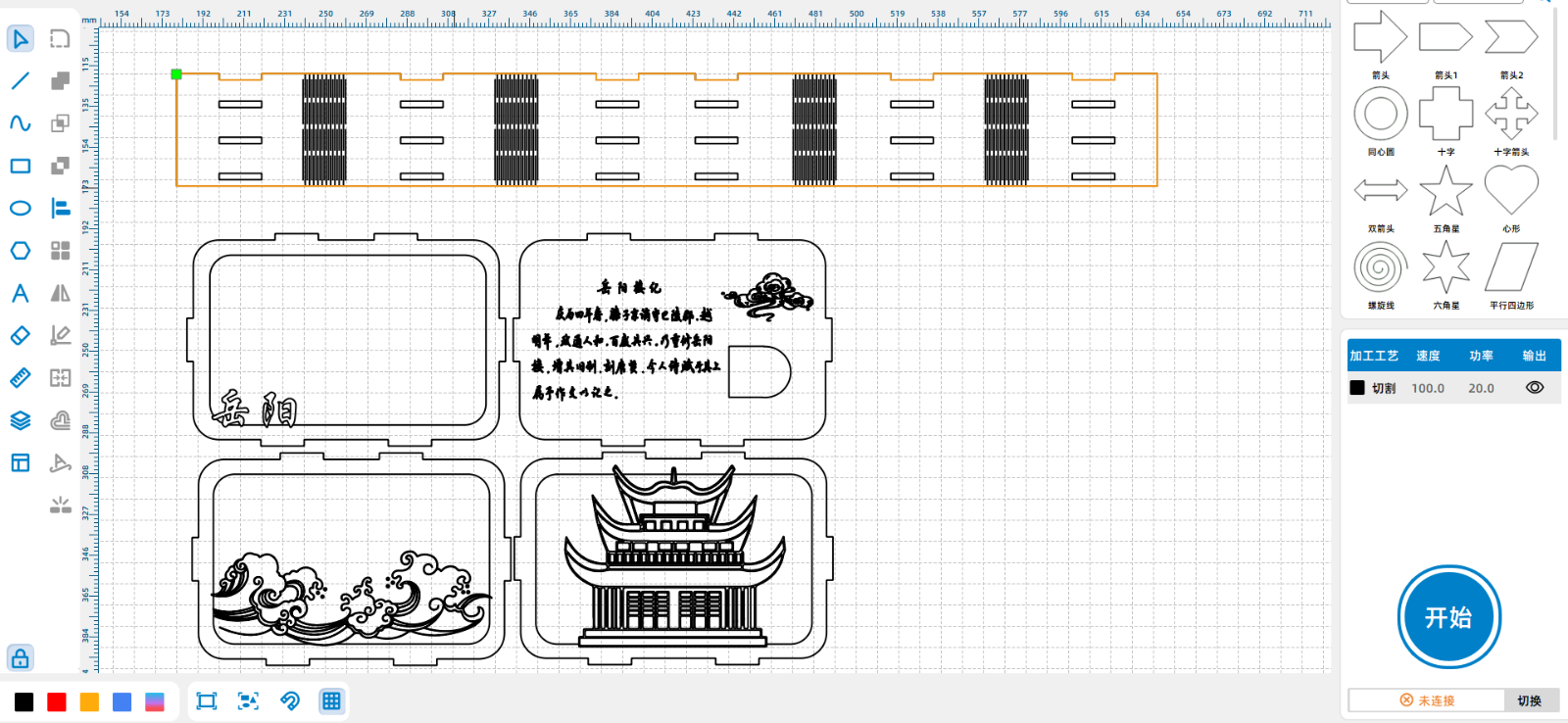Pick the red color swatch
Viewport: 1568px width, 723px height.
(57, 701)
